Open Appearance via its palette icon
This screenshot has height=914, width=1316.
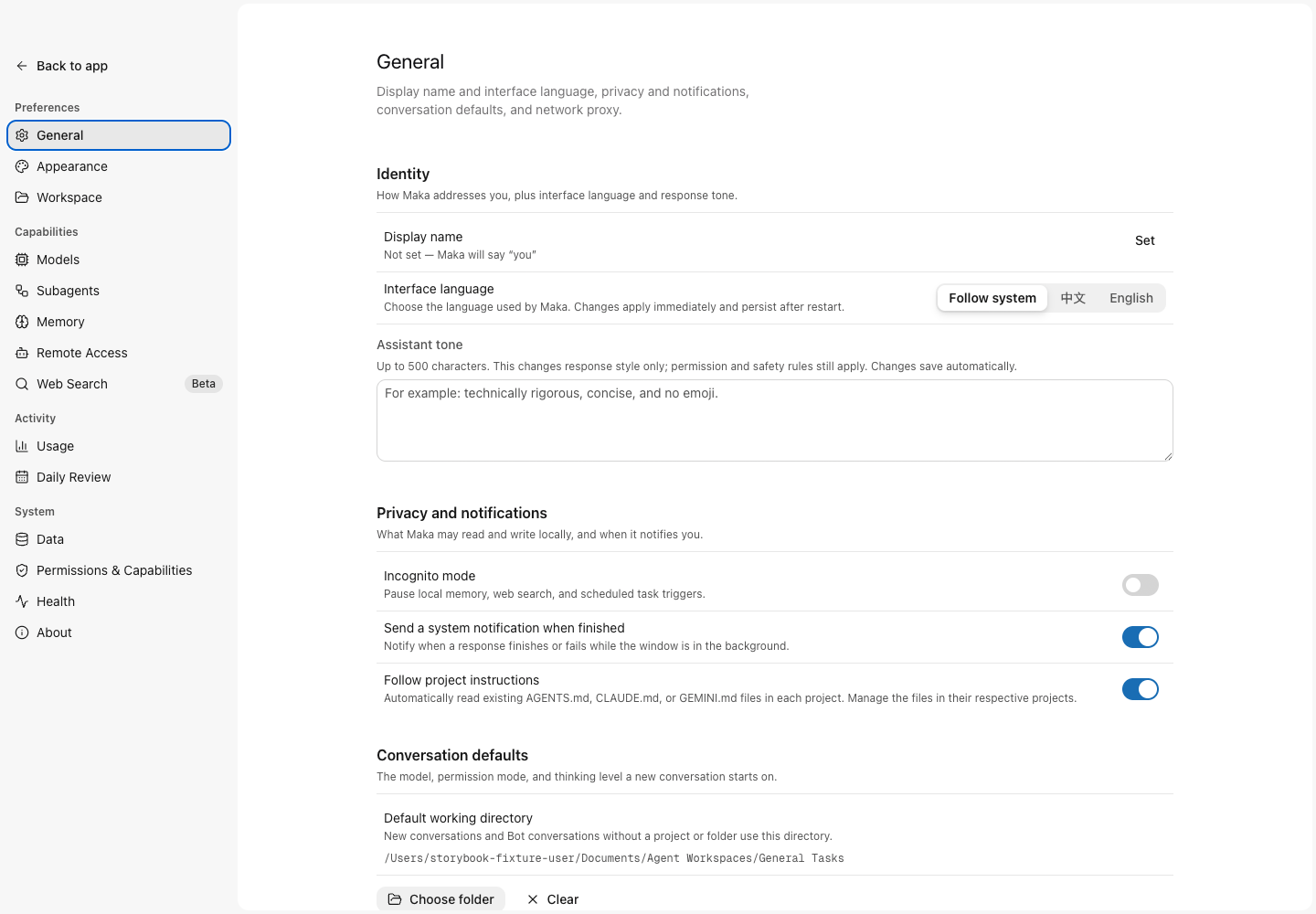(x=22, y=166)
